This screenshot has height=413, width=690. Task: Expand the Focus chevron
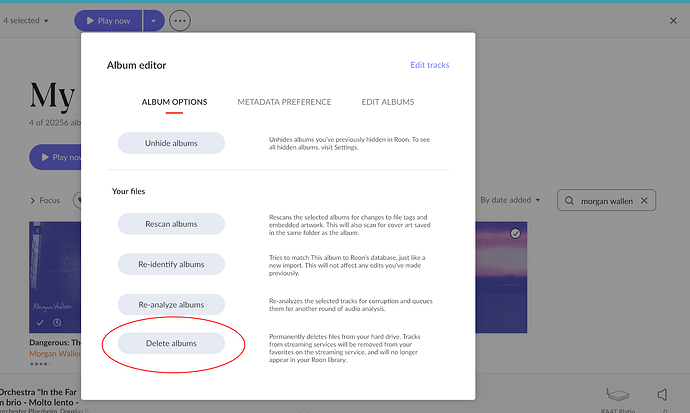click(x=33, y=200)
